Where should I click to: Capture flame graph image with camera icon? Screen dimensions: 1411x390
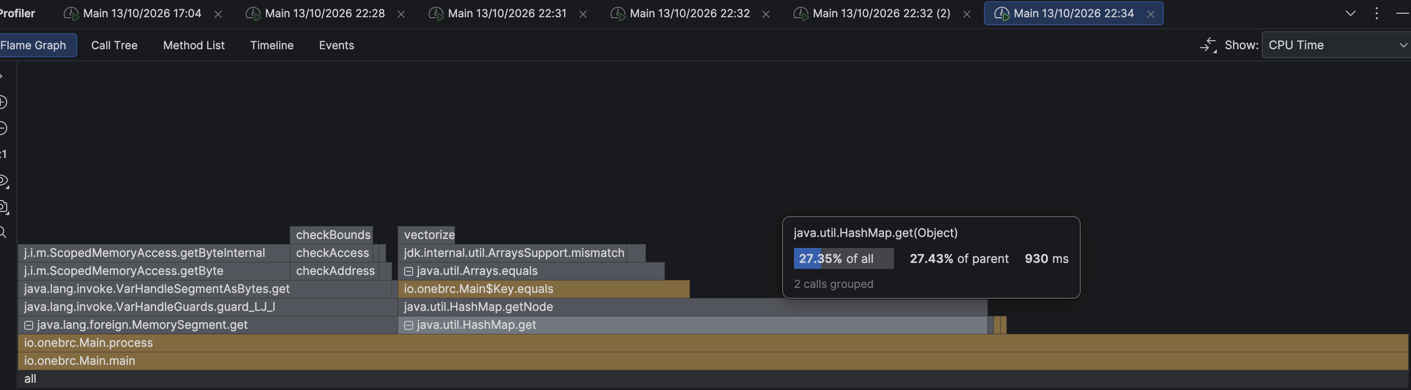(3, 207)
